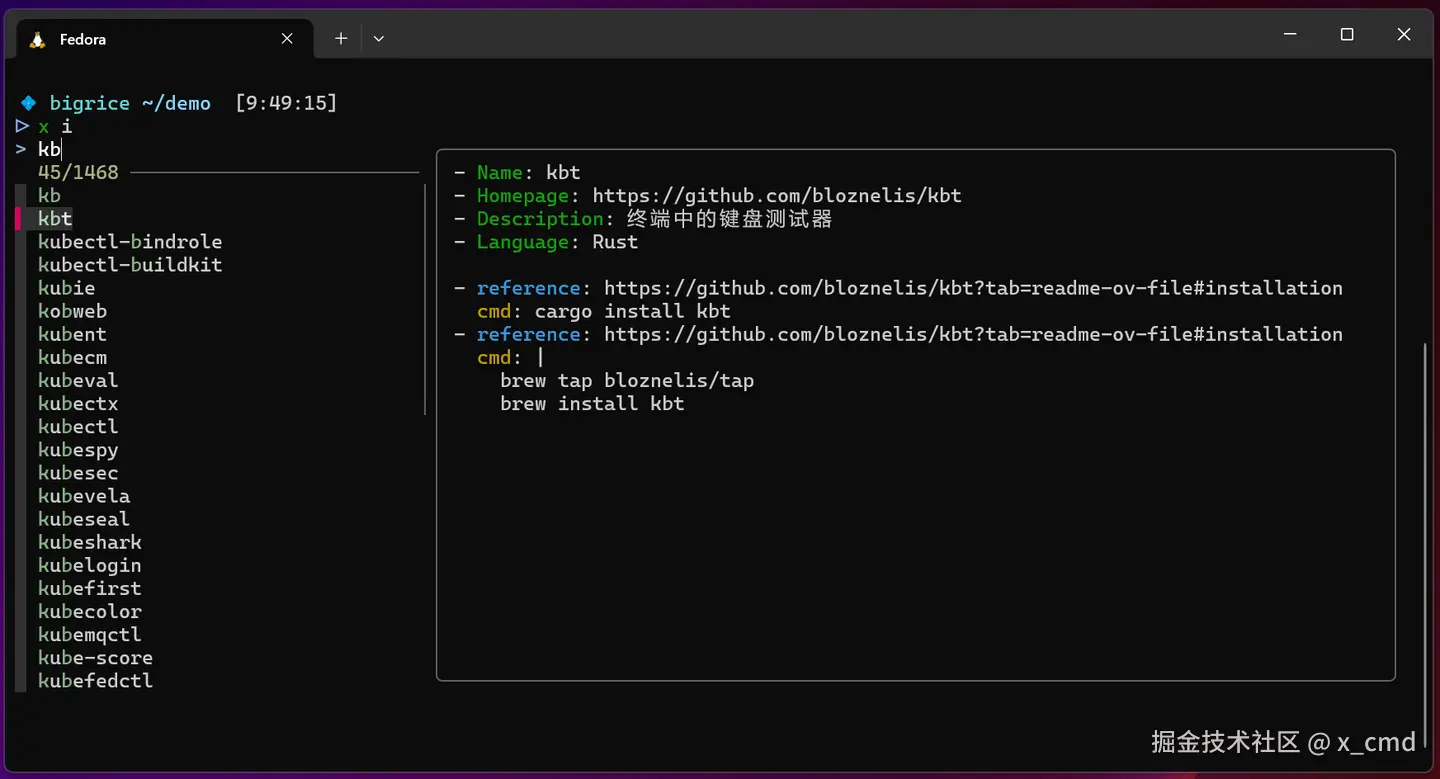Select kobweb in the list
Viewport: 1440px width, 779px height.
72,311
